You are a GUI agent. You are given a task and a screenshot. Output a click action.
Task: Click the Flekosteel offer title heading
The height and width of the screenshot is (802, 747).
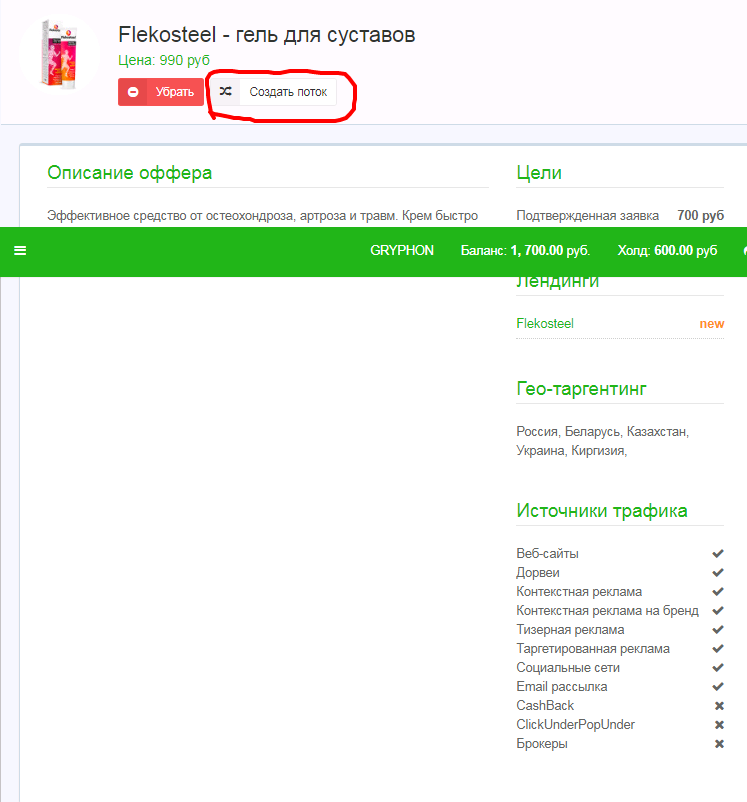click(x=266, y=35)
